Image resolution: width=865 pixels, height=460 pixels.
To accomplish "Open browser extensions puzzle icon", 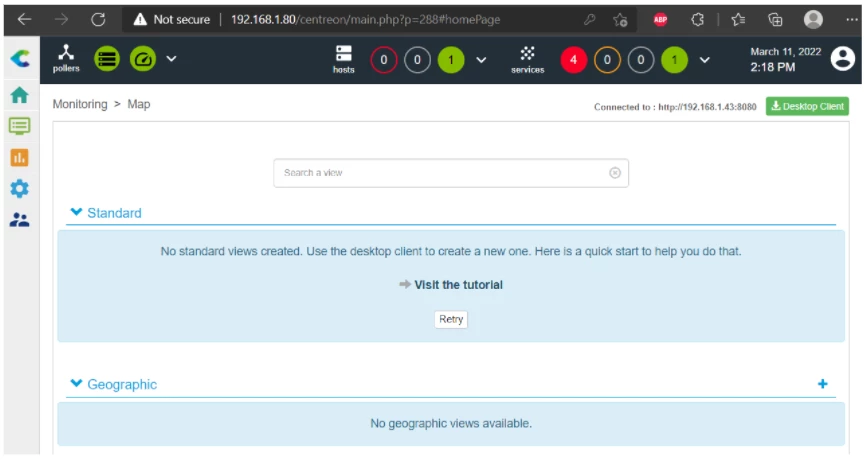I will pos(697,20).
